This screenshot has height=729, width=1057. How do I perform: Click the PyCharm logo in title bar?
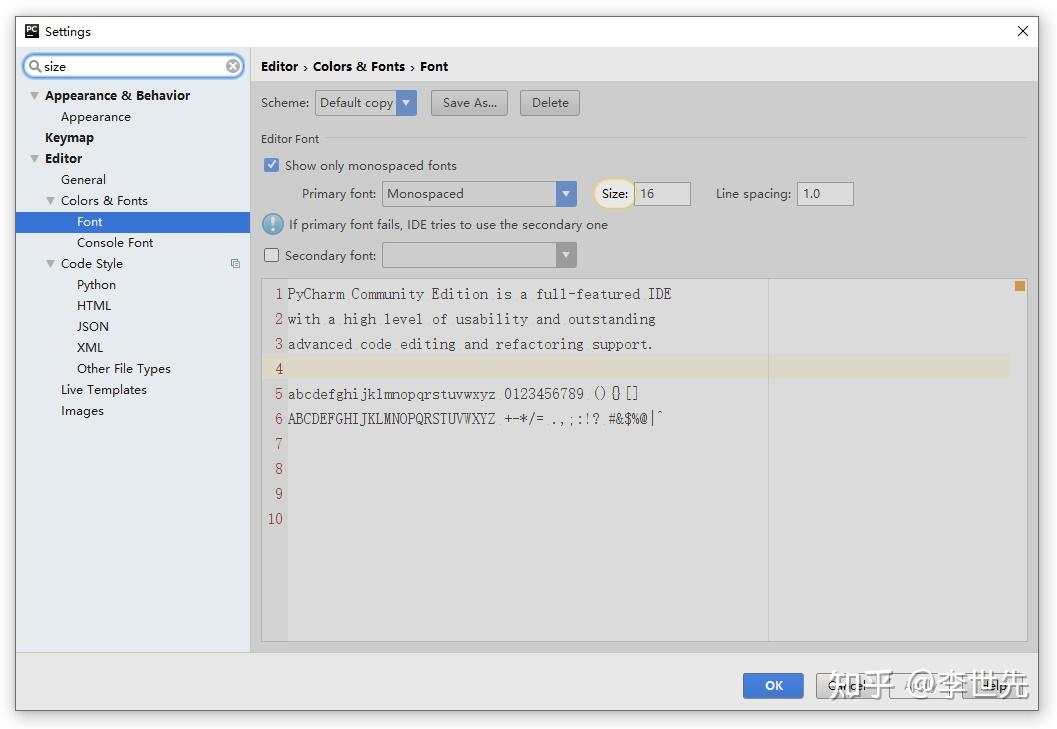pos(32,31)
